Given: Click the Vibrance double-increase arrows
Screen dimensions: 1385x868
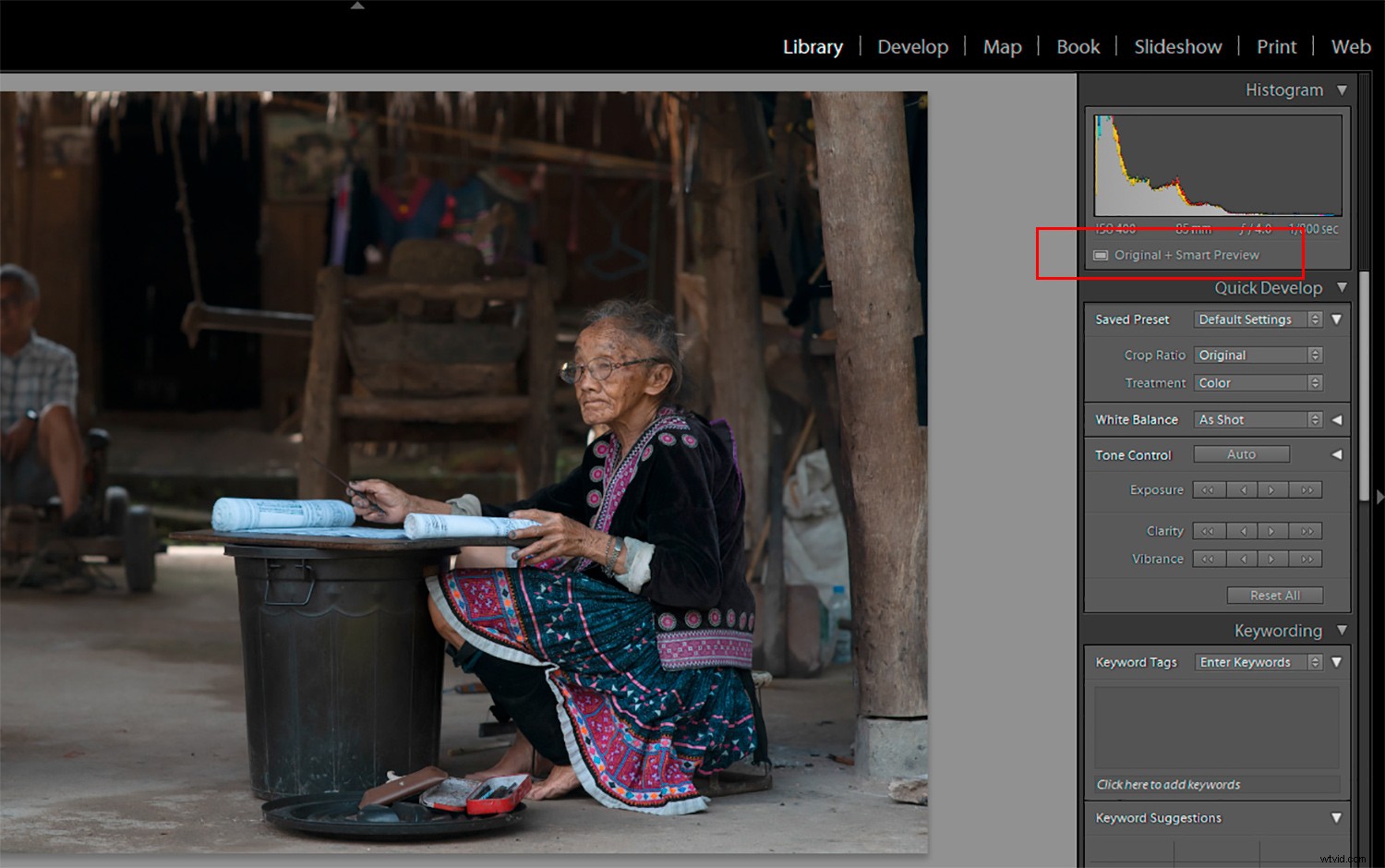Looking at the screenshot, I should coord(1306,559).
